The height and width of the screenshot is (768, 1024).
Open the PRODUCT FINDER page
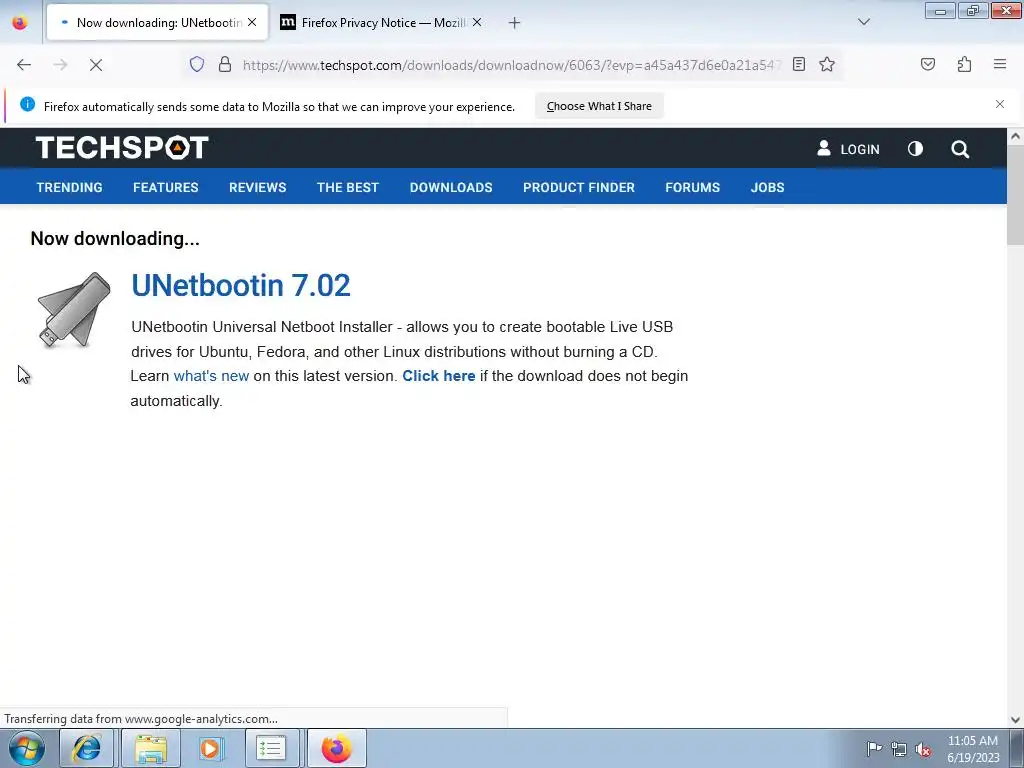click(x=579, y=187)
